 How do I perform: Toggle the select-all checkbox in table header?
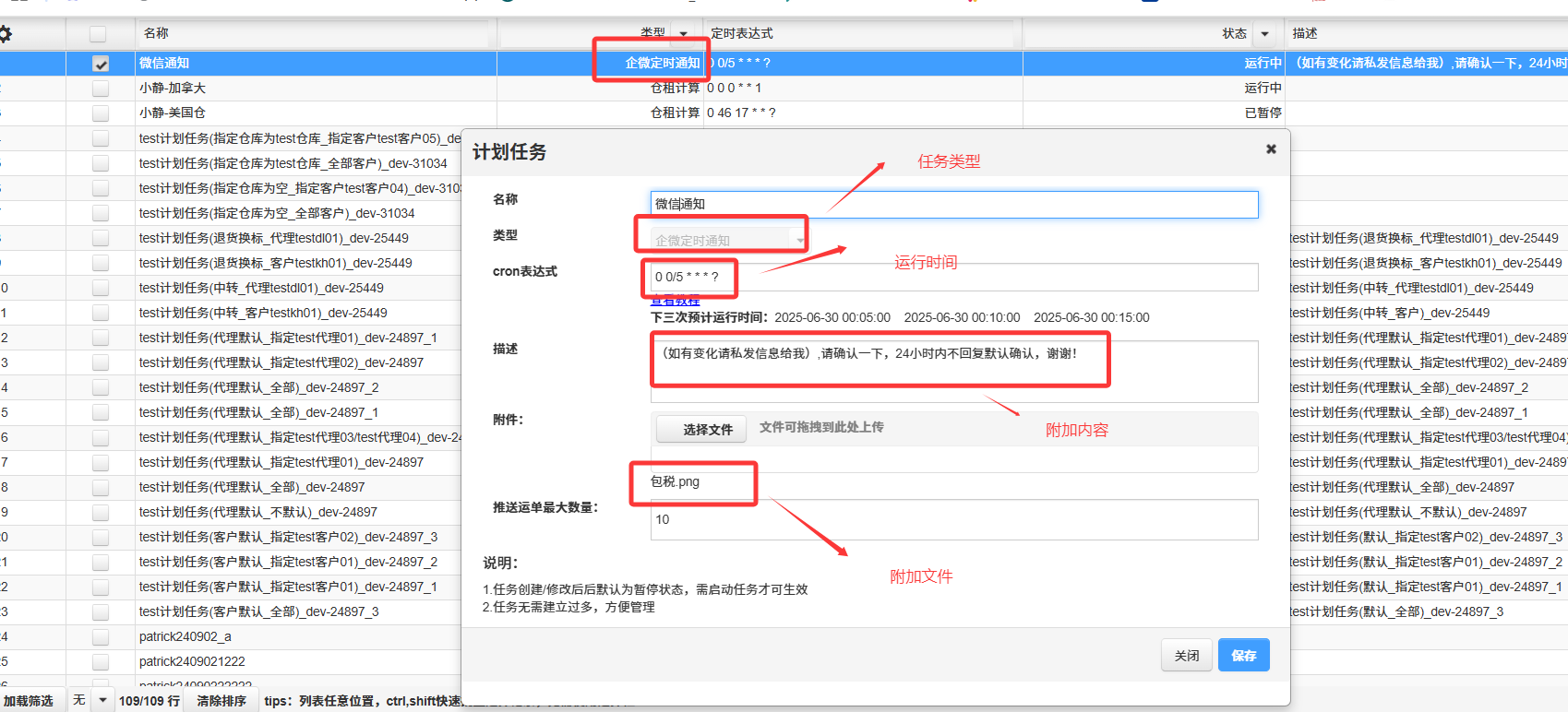[98, 34]
